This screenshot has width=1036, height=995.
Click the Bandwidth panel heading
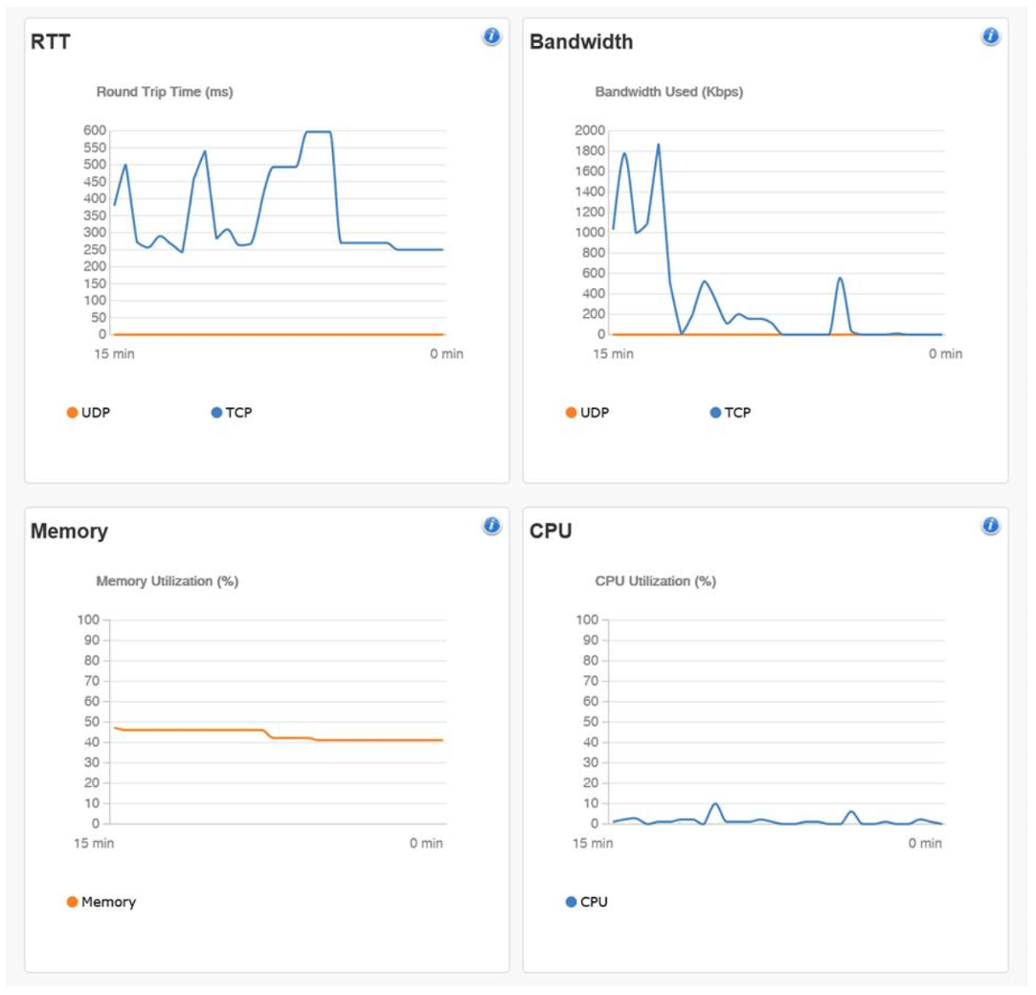[x=581, y=42]
